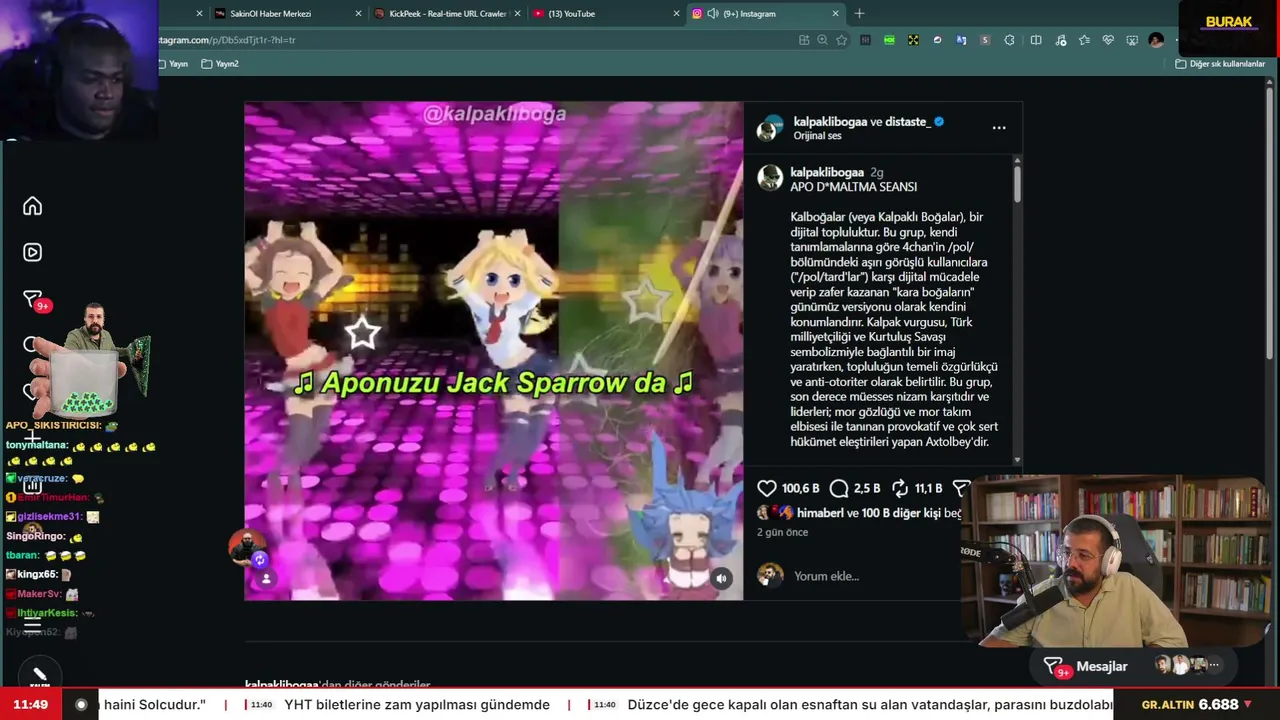Switch to the YouTube tab
This screenshot has height=720, width=1280.
tap(606, 14)
